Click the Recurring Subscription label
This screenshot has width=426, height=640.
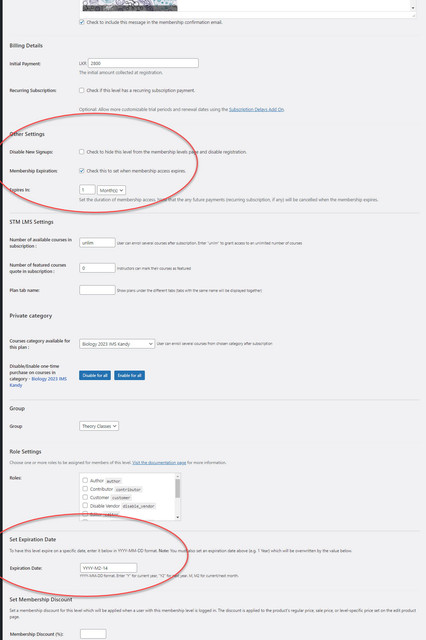(33, 90)
